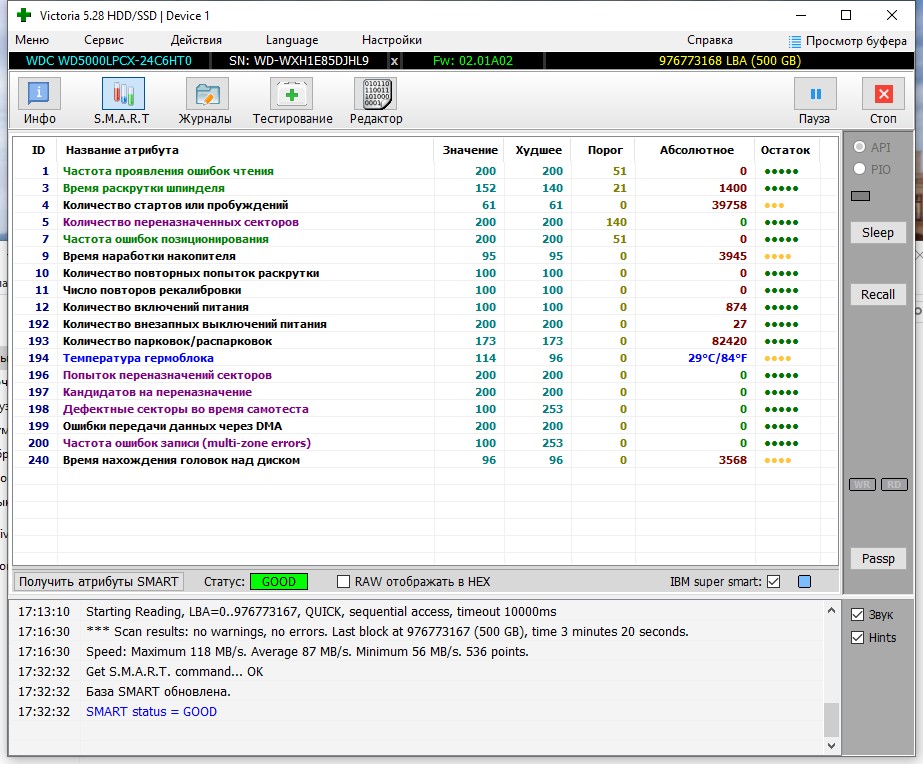
Task: Open the Тестирование surface test section
Action: [292, 100]
